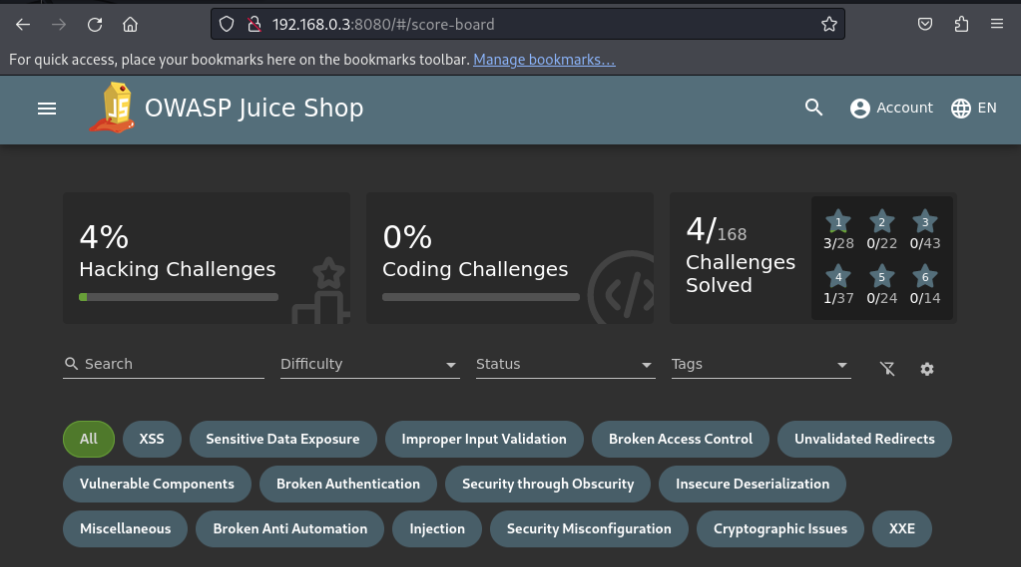The width and height of the screenshot is (1021, 567).
Task: Open the Pocket save icon
Action: coord(925,25)
